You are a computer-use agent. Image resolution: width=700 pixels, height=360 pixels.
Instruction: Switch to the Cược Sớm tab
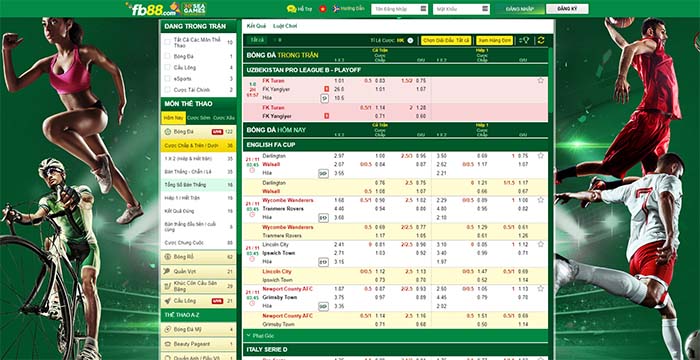point(199,118)
